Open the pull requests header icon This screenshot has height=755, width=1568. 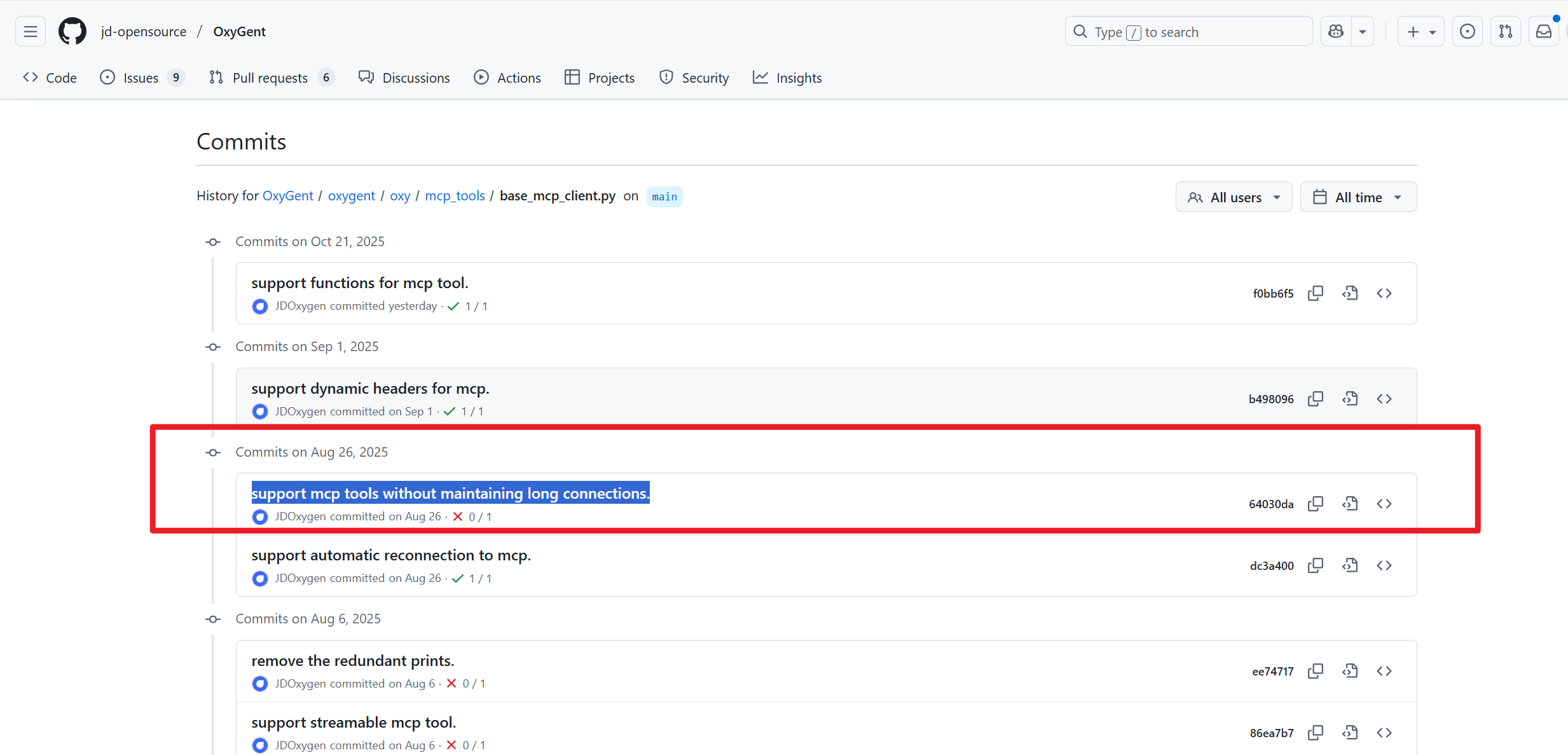click(1505, 32)
